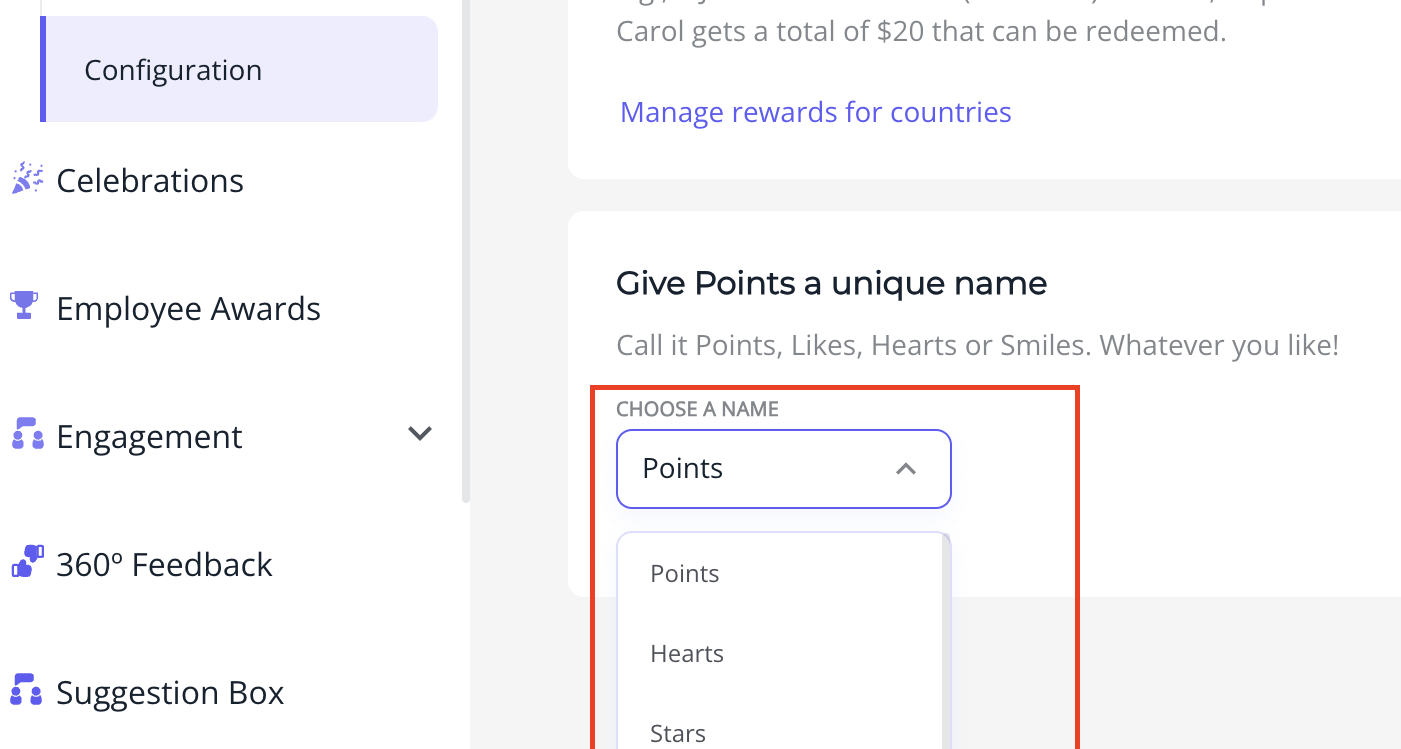
Task: Go to the Celebrations section label
Action: pyautogui.click(x=150, y=181)
